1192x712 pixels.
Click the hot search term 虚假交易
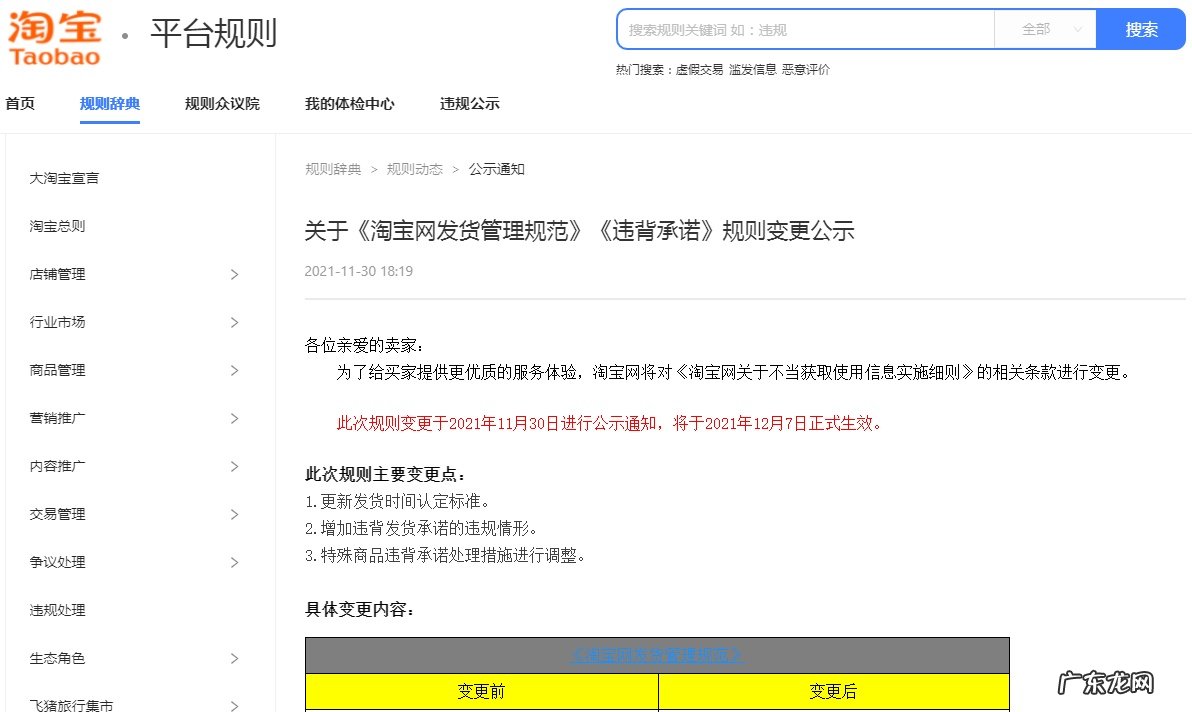pyautogui.click(x=700, y=70)
